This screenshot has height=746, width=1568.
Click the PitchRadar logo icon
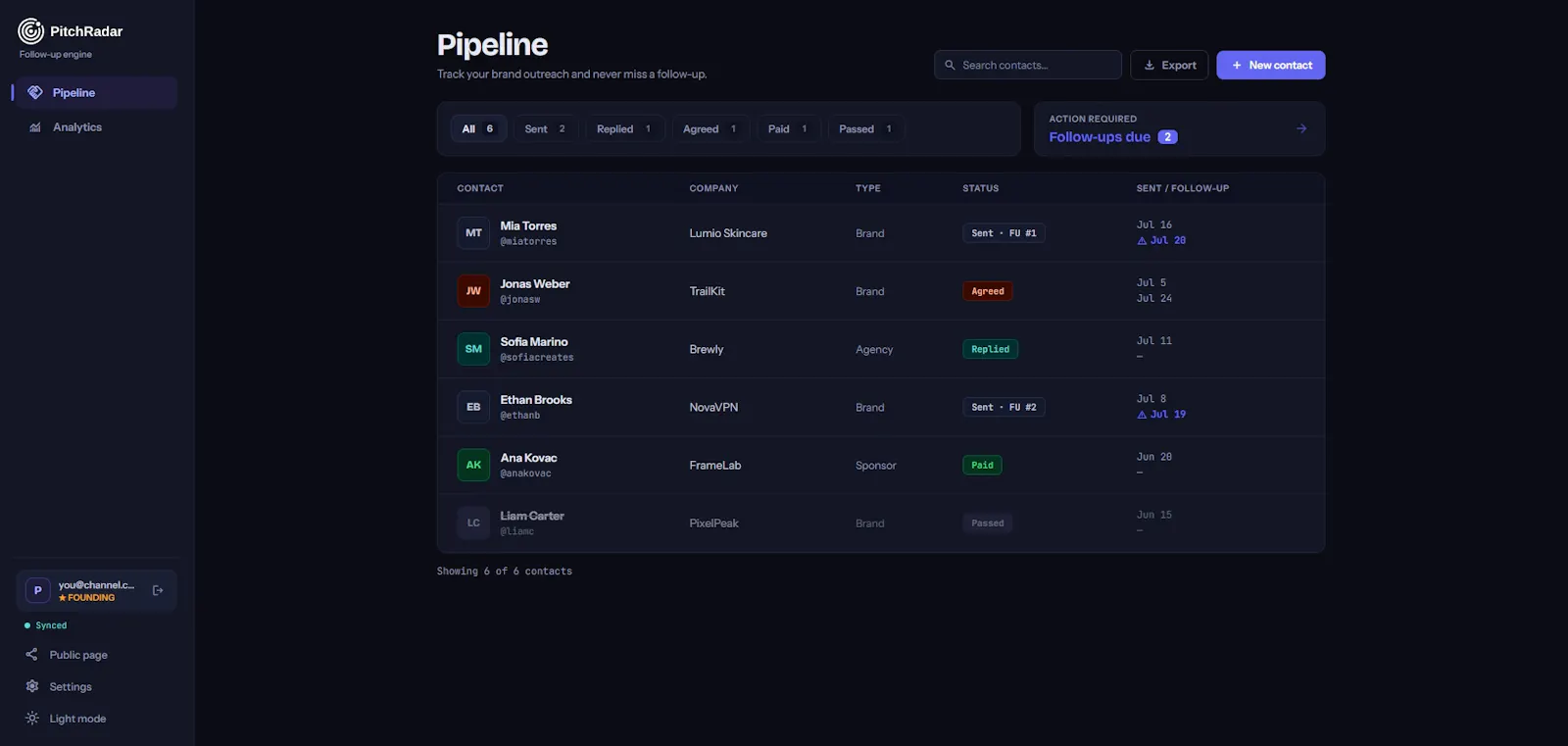pyautogui.click(x=31, y=31)
